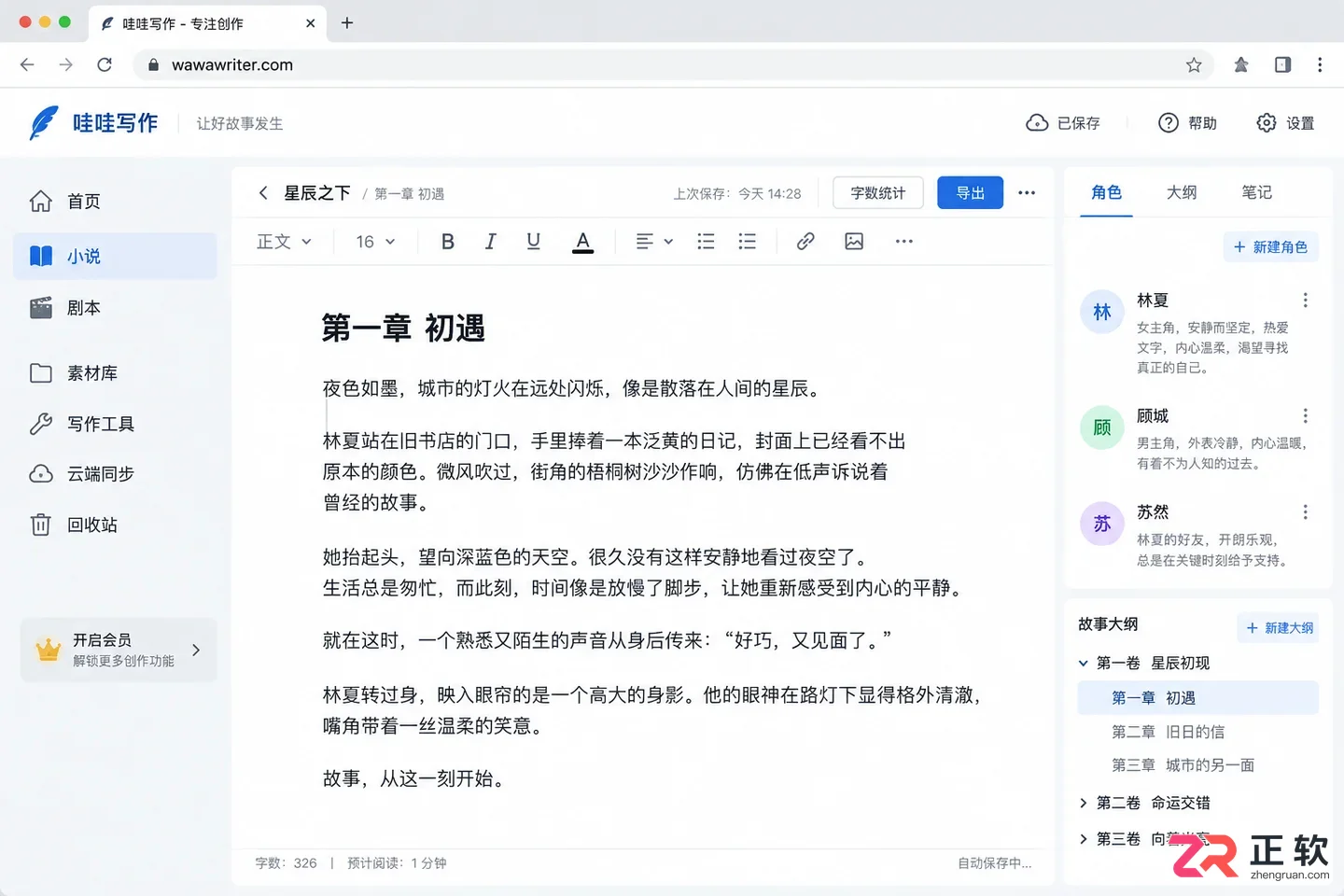Click the chapter title 第一章 初遇
1344x896 pixels.
[x=403, y=329]
